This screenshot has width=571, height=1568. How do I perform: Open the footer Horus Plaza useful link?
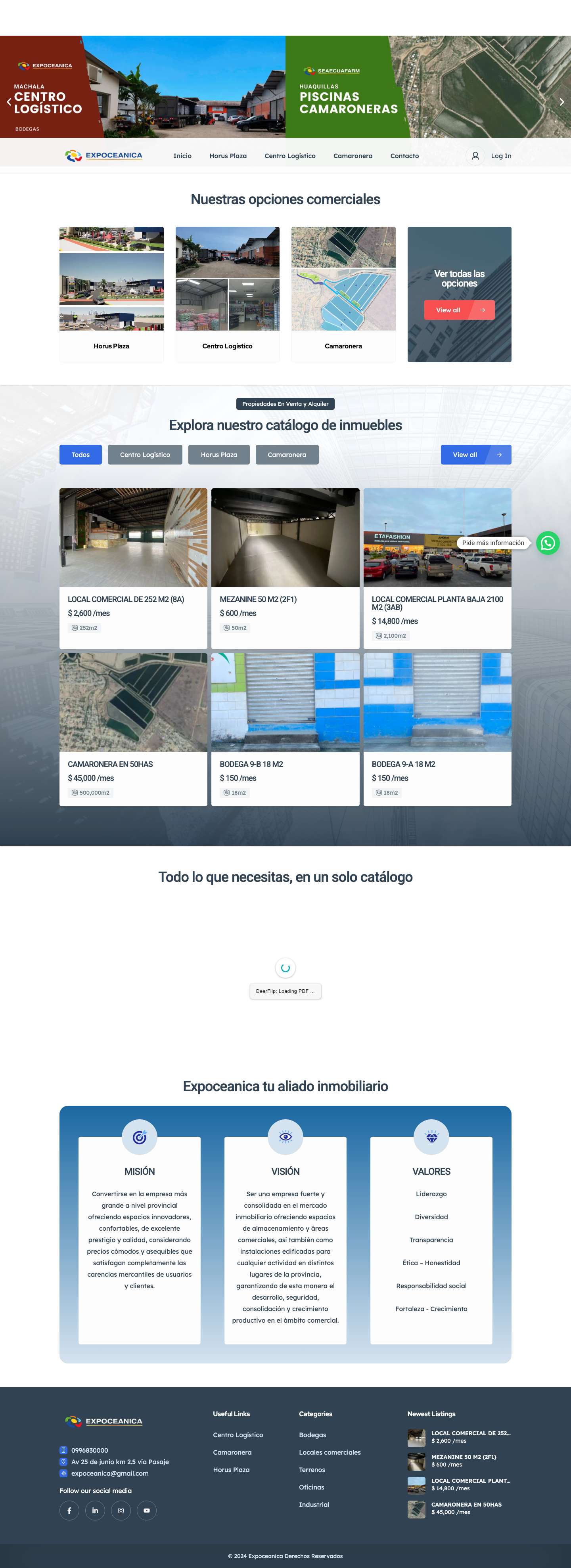pyautogui.click(x=231, y=1469)
